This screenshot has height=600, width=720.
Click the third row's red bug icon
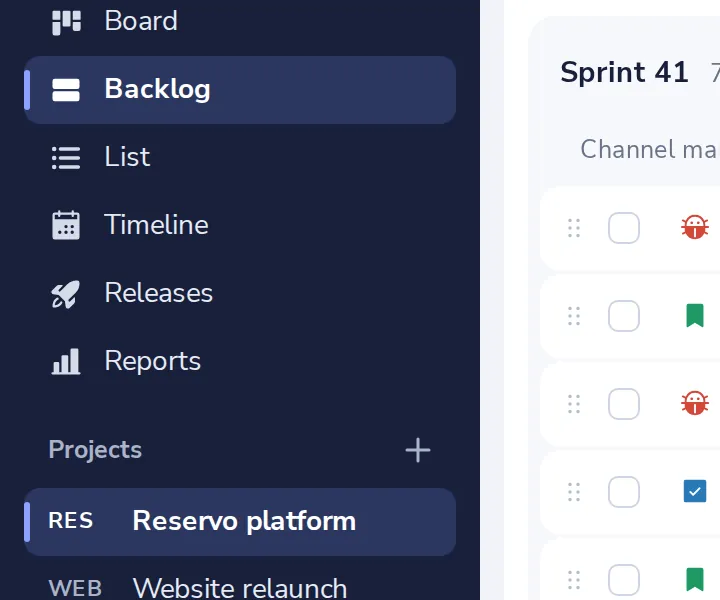tap(695, 403)
